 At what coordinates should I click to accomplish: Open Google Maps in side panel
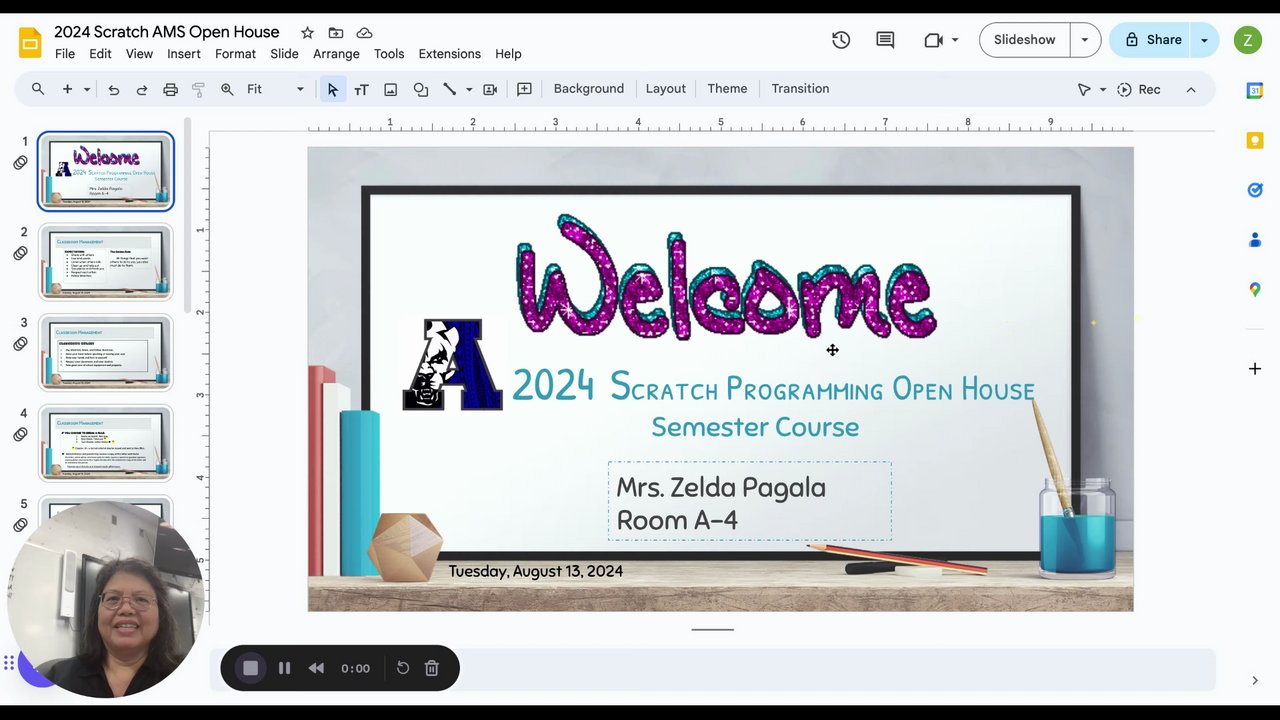coord(1255,289)
